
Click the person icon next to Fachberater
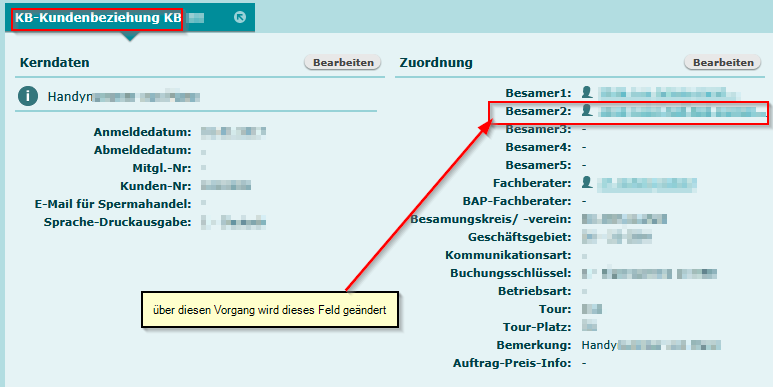[x=587, y=183]
